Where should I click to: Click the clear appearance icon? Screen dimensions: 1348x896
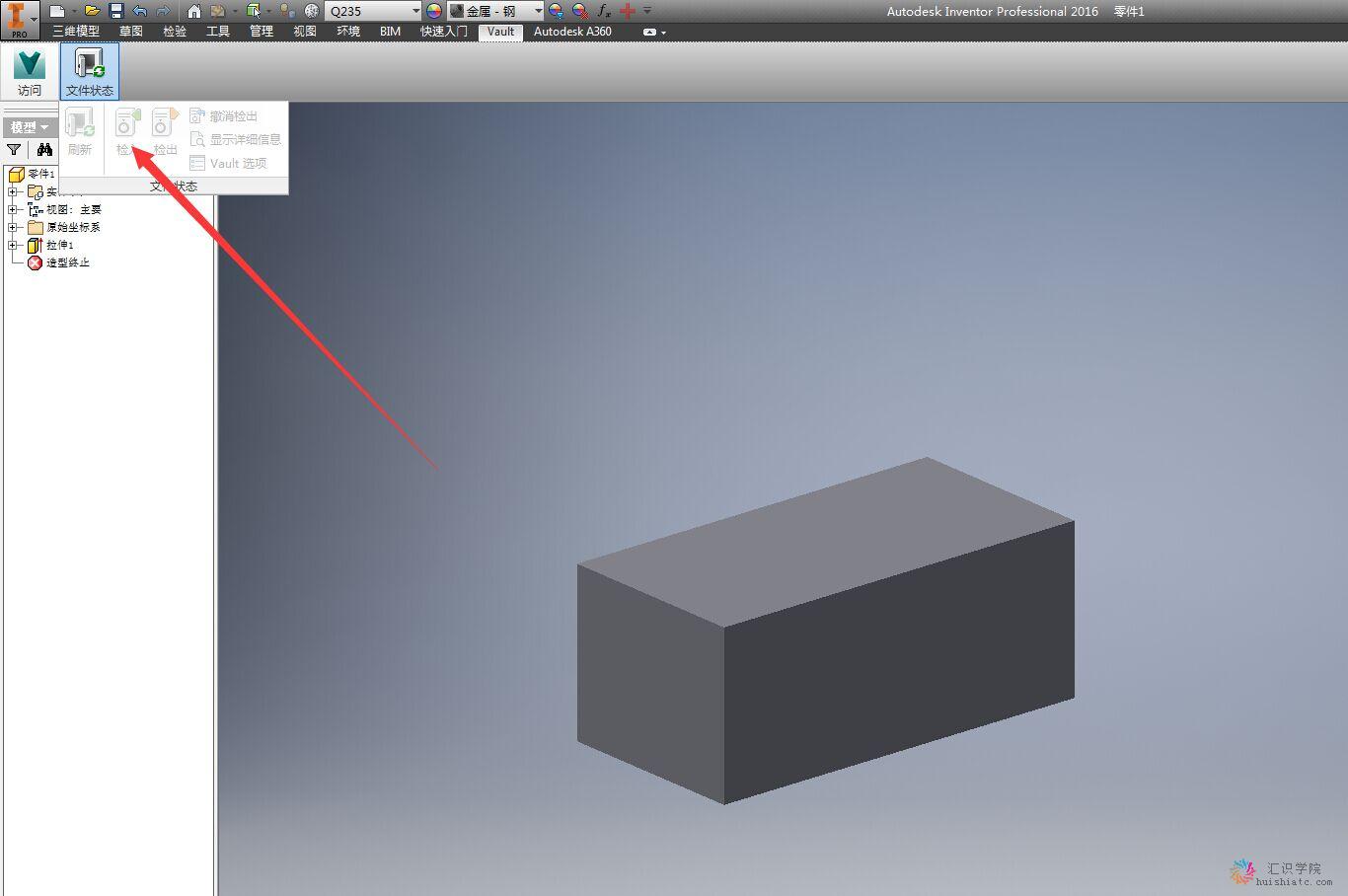[580, 11]
